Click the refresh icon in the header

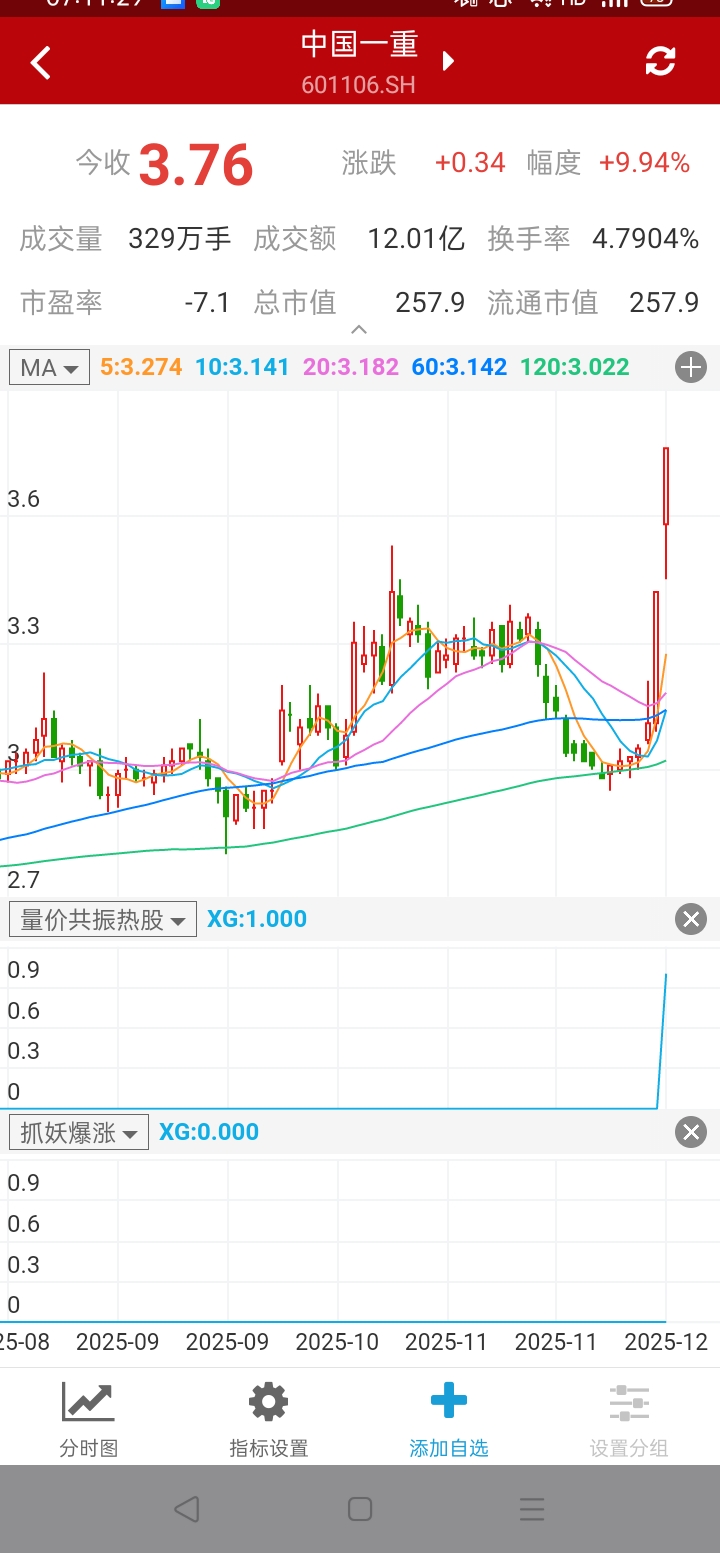(x=660, y=62)
